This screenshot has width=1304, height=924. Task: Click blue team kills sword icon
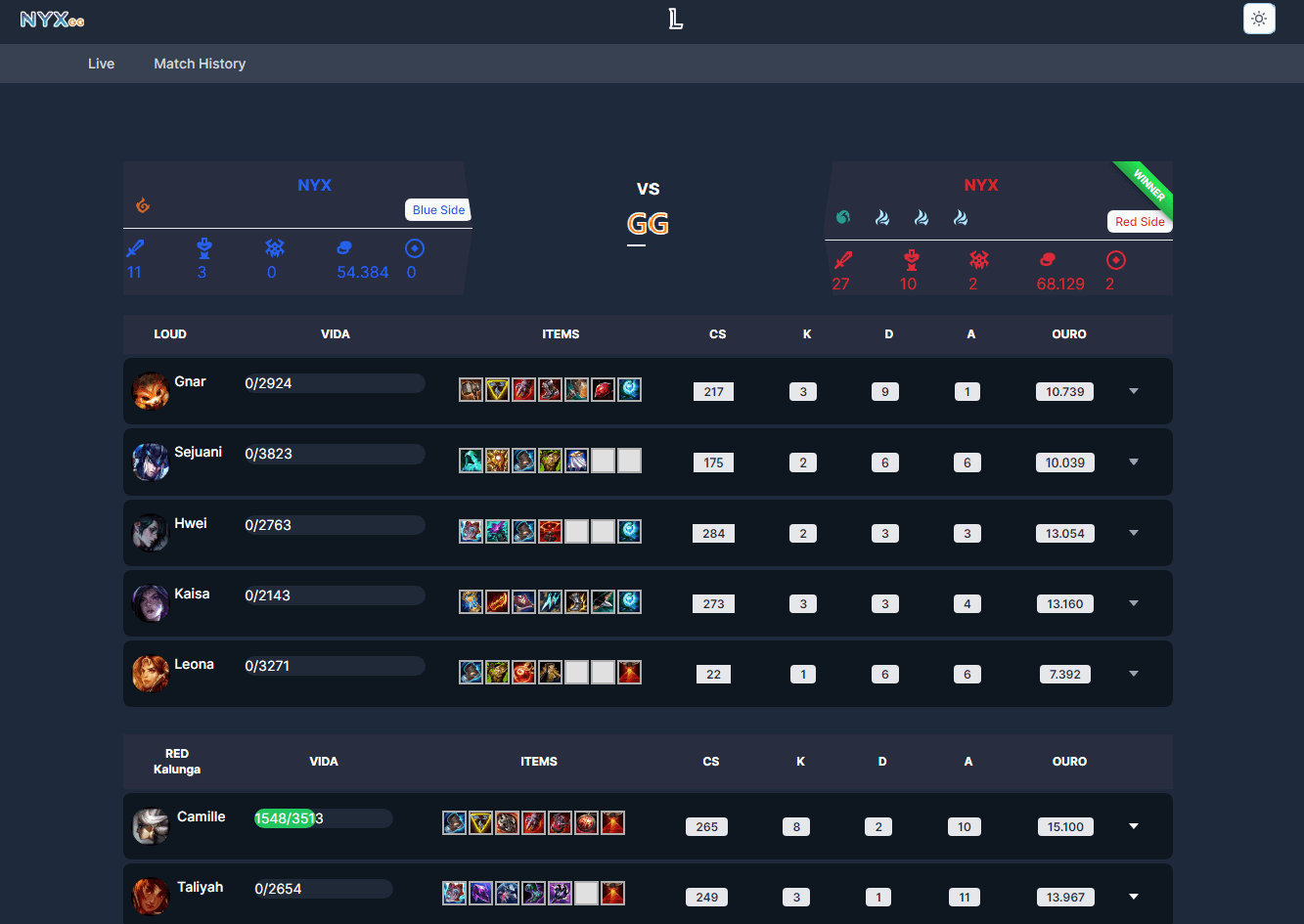point(135,248)
